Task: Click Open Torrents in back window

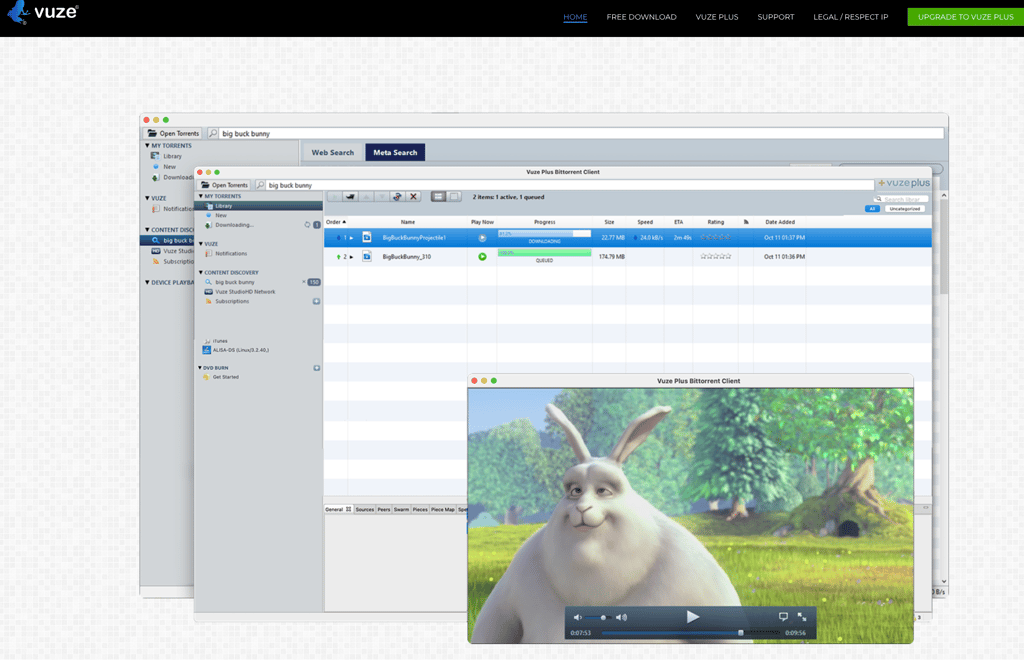Action: 173,133
